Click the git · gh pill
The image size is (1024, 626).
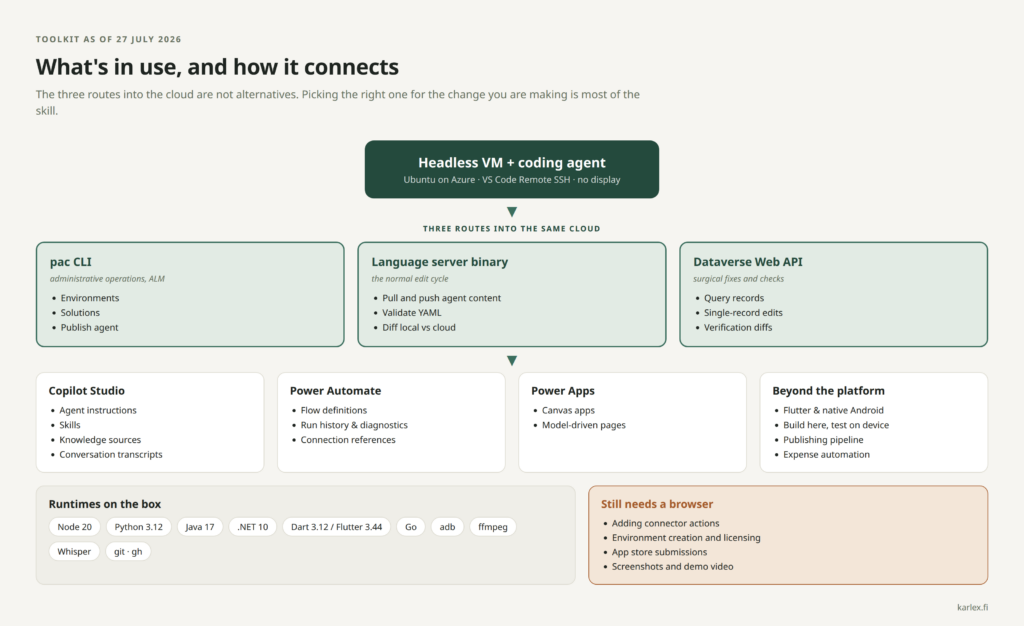point(128,552)
